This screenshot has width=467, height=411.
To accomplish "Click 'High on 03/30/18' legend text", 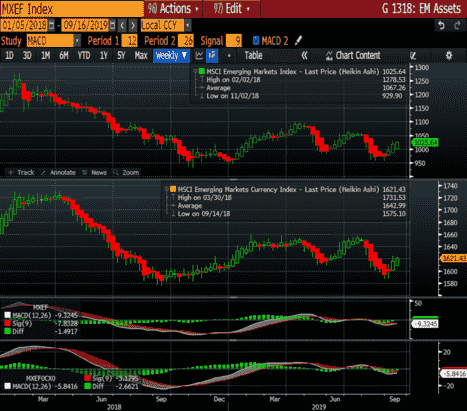I will coord(204,198).
